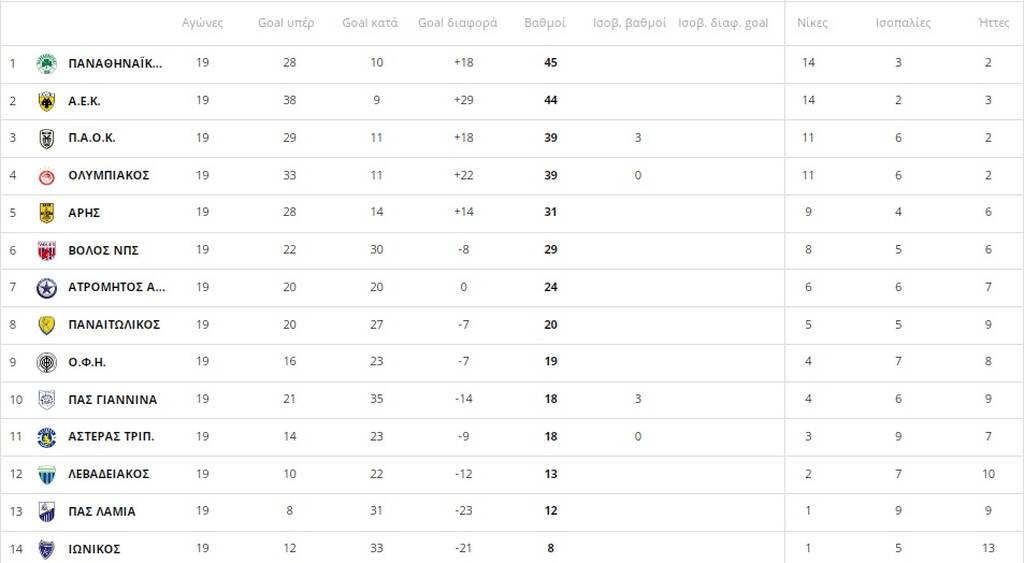1024x563 pixels.
Task: Sort by the Νίκες column header
Action: click(x=812, y=23)
